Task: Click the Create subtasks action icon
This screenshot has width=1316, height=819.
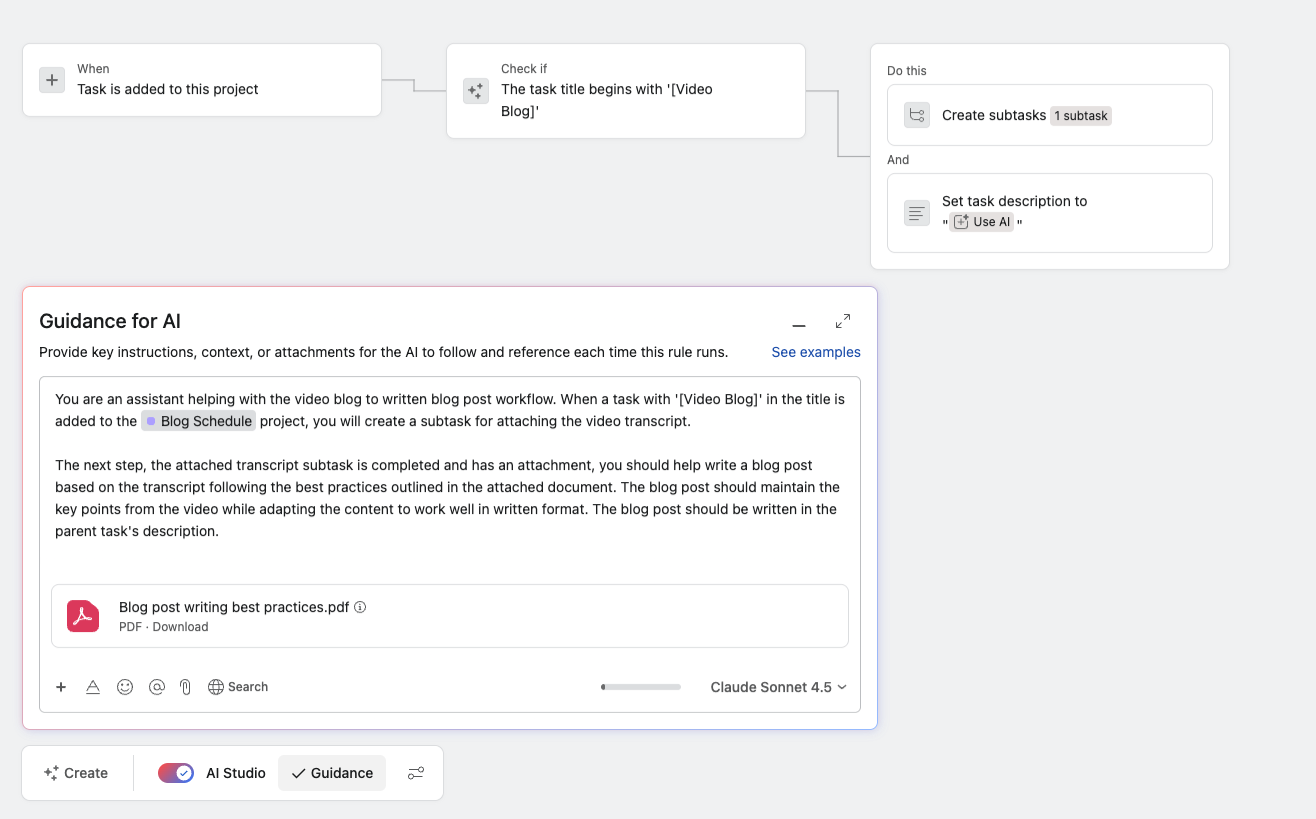Action: 917,115
